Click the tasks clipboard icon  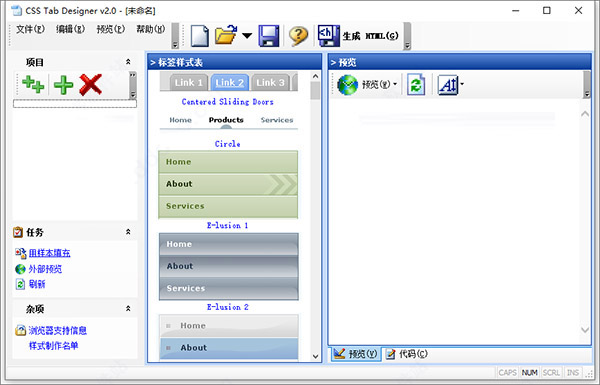click(x=18, y=232)
